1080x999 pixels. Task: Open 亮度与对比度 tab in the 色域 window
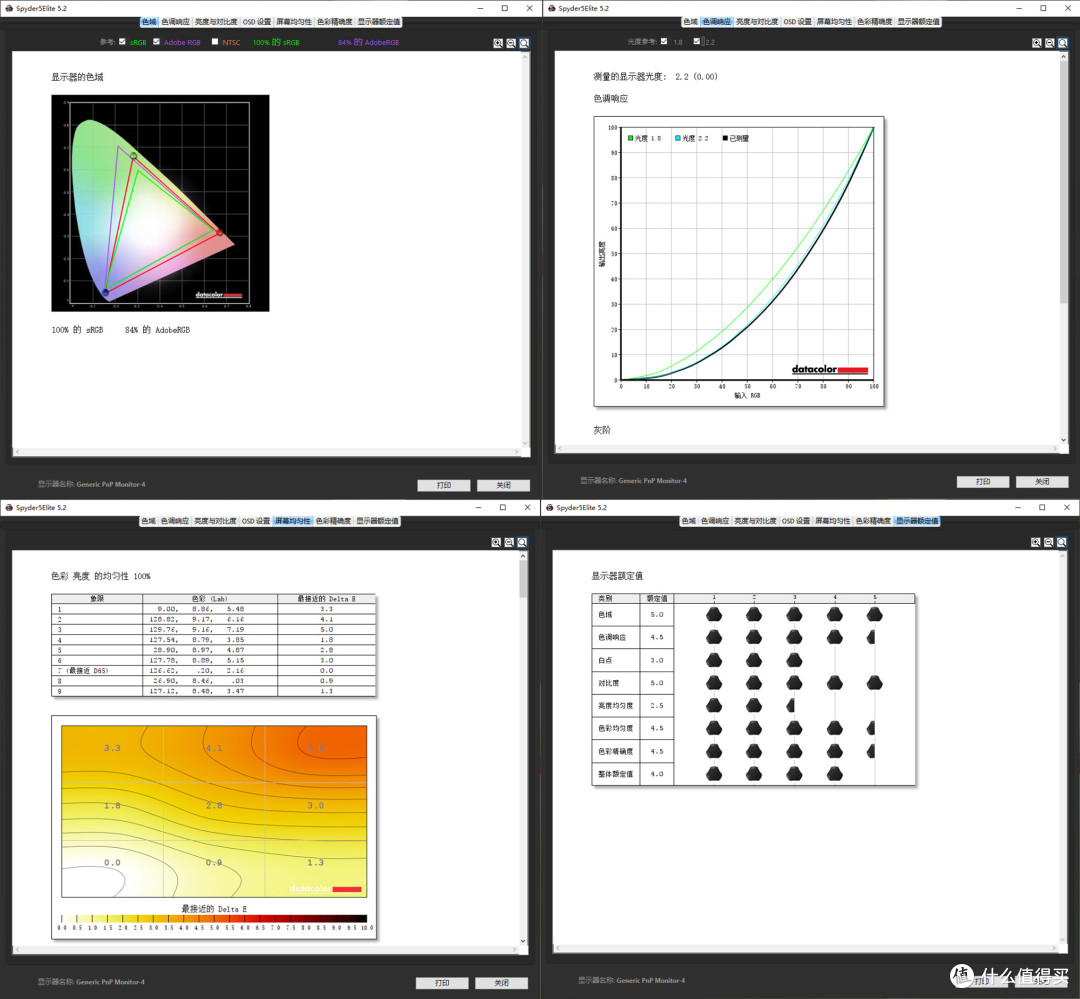point(216,22)
